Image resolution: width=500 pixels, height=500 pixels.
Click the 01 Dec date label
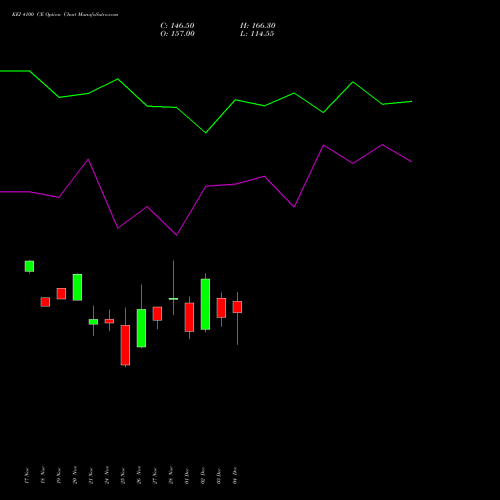click(x=187, y=475)
